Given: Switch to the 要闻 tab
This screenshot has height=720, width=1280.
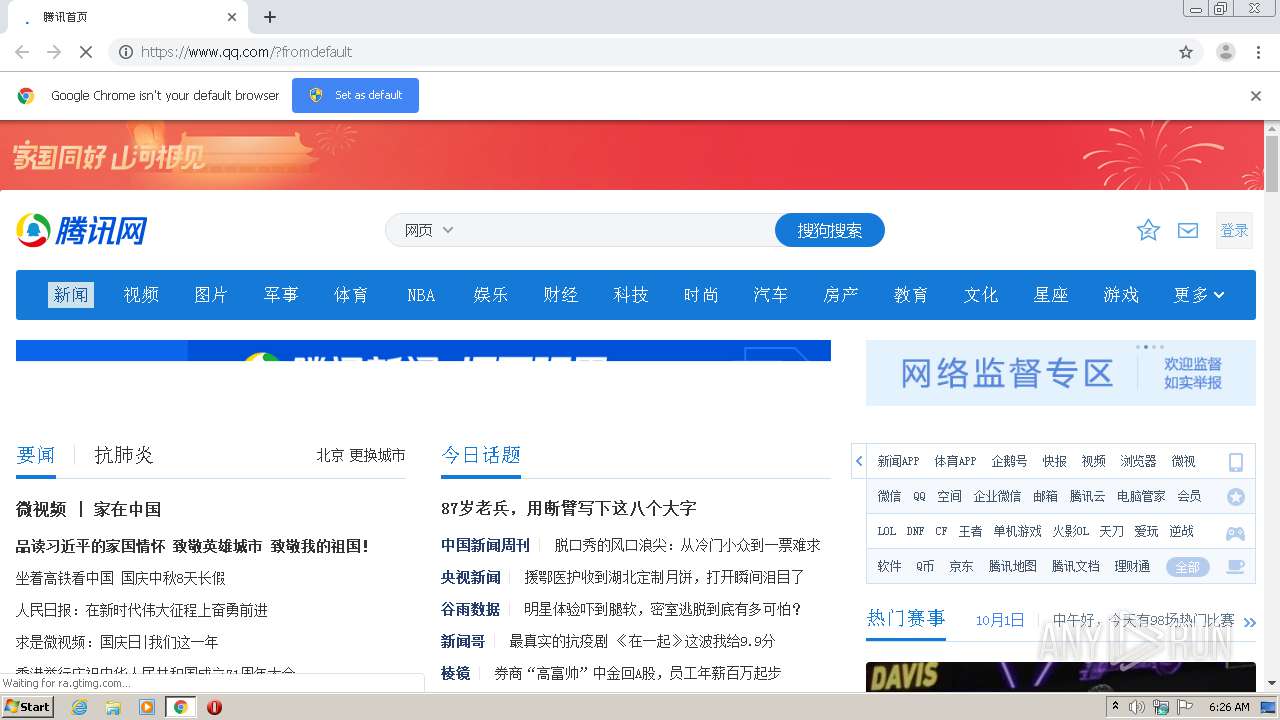Looking at the screenshot, I should coord(36,455).
